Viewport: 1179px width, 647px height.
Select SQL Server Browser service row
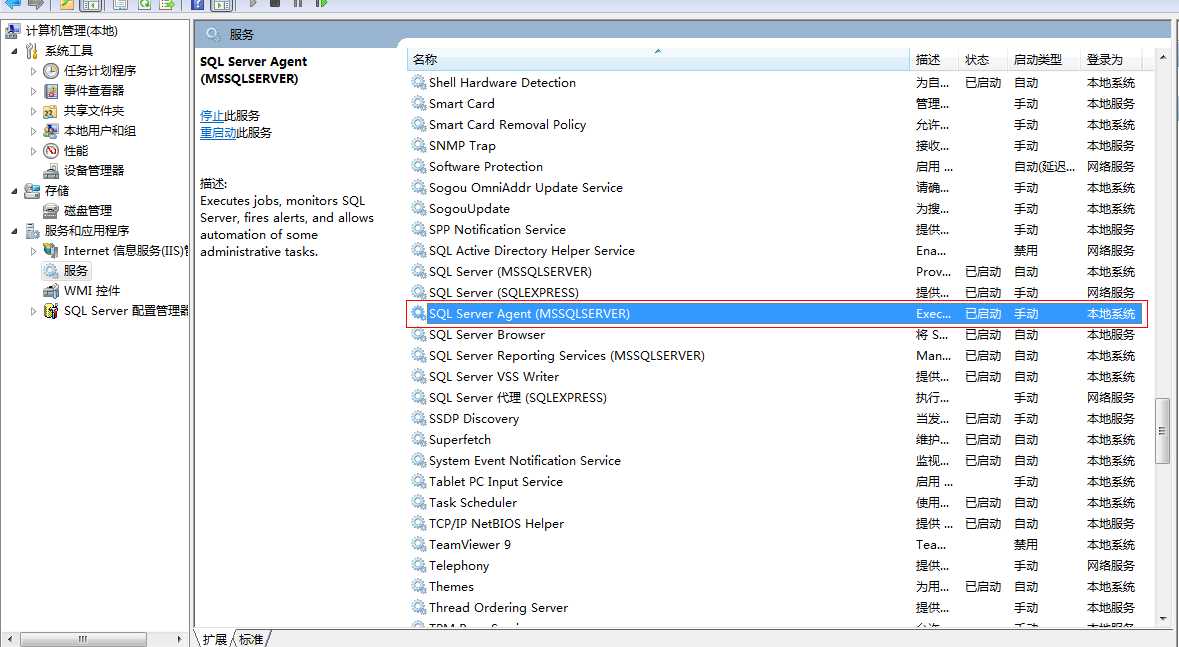click(x=774, y=335)
